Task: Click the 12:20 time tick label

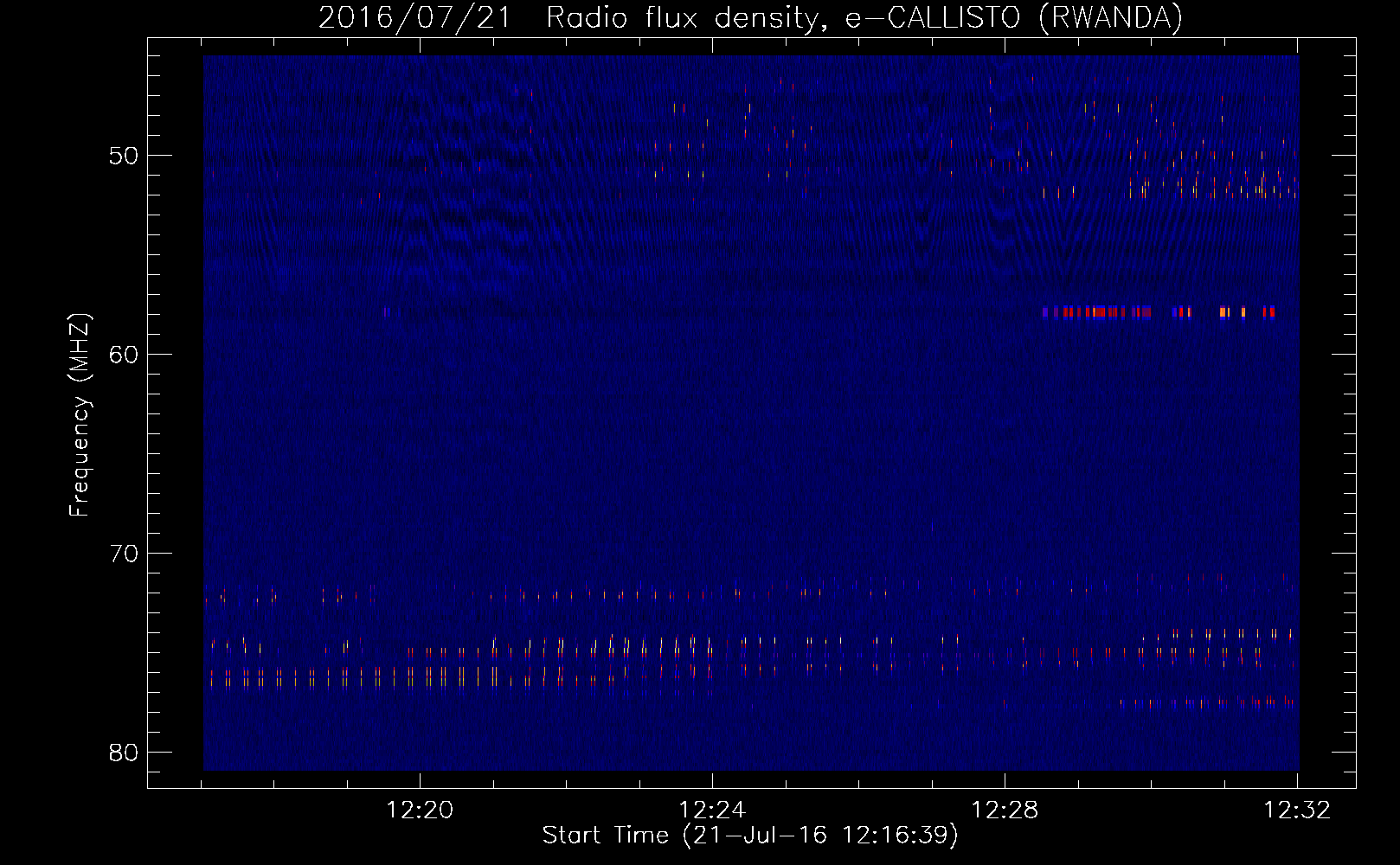Action: [x=420, y=811]
